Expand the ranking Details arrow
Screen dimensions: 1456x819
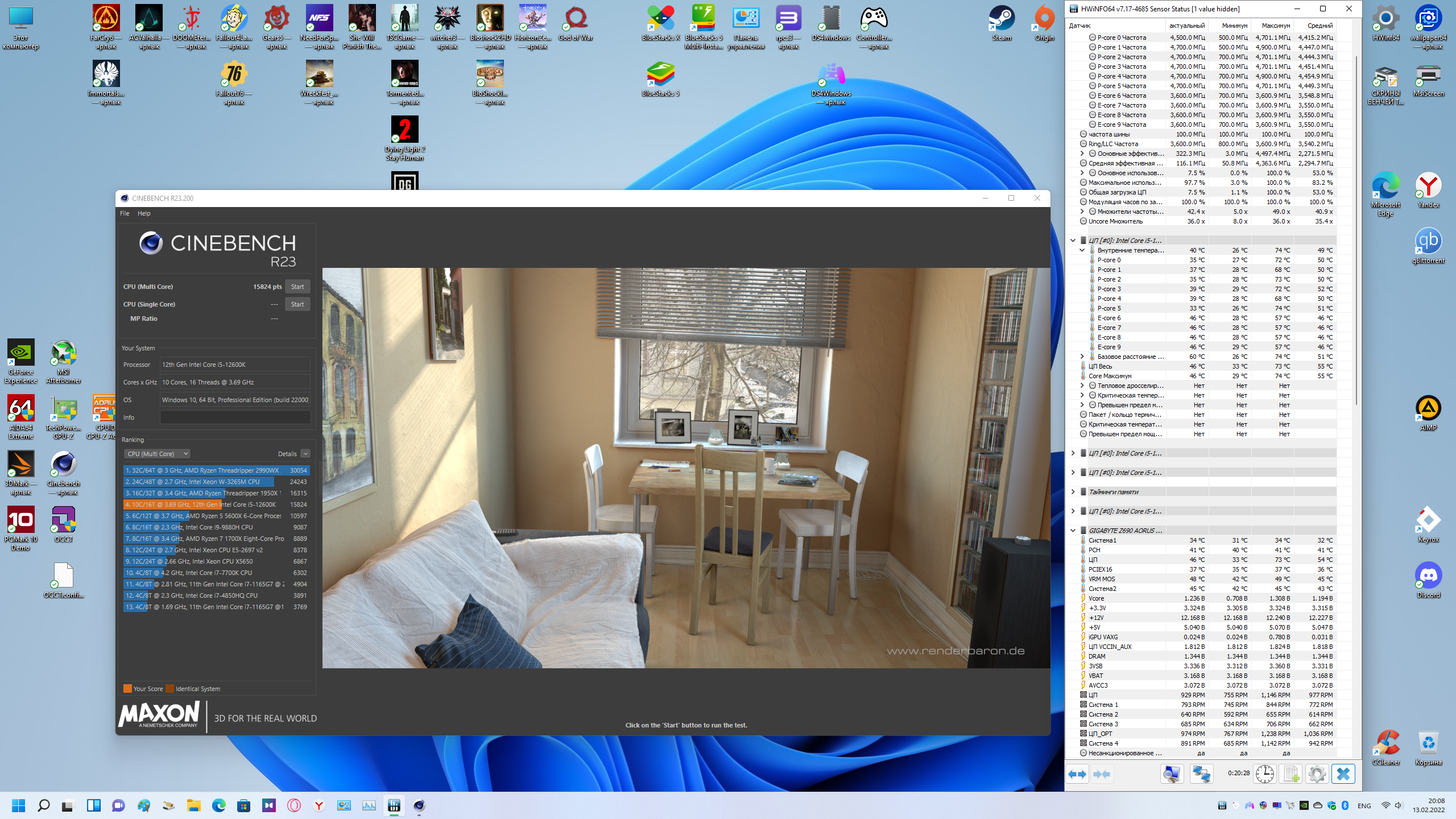(305, 454)
